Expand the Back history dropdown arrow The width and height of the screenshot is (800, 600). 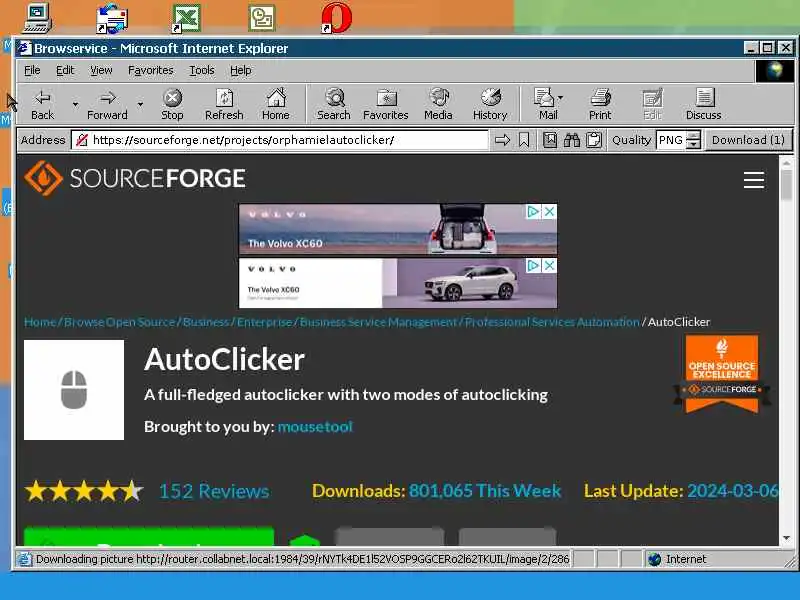[75, 105]
